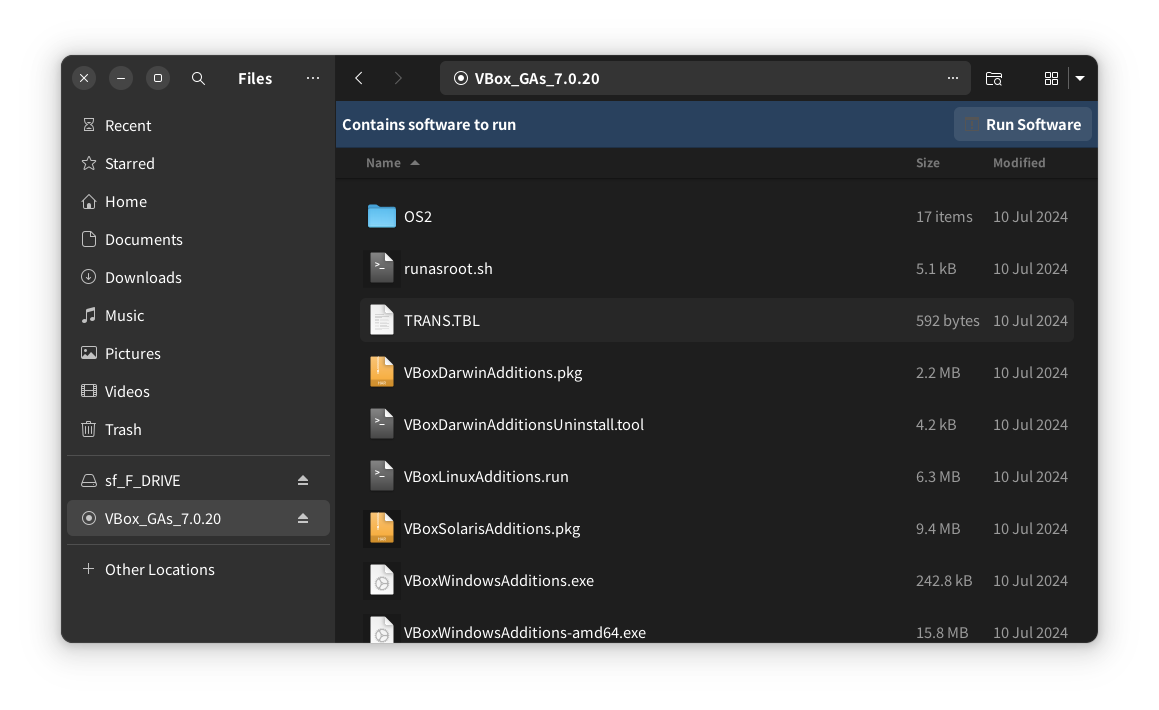This screenshot has width=1159, height=710.
Task: Click the 6.3 MB size value
Action: (937, 477)
